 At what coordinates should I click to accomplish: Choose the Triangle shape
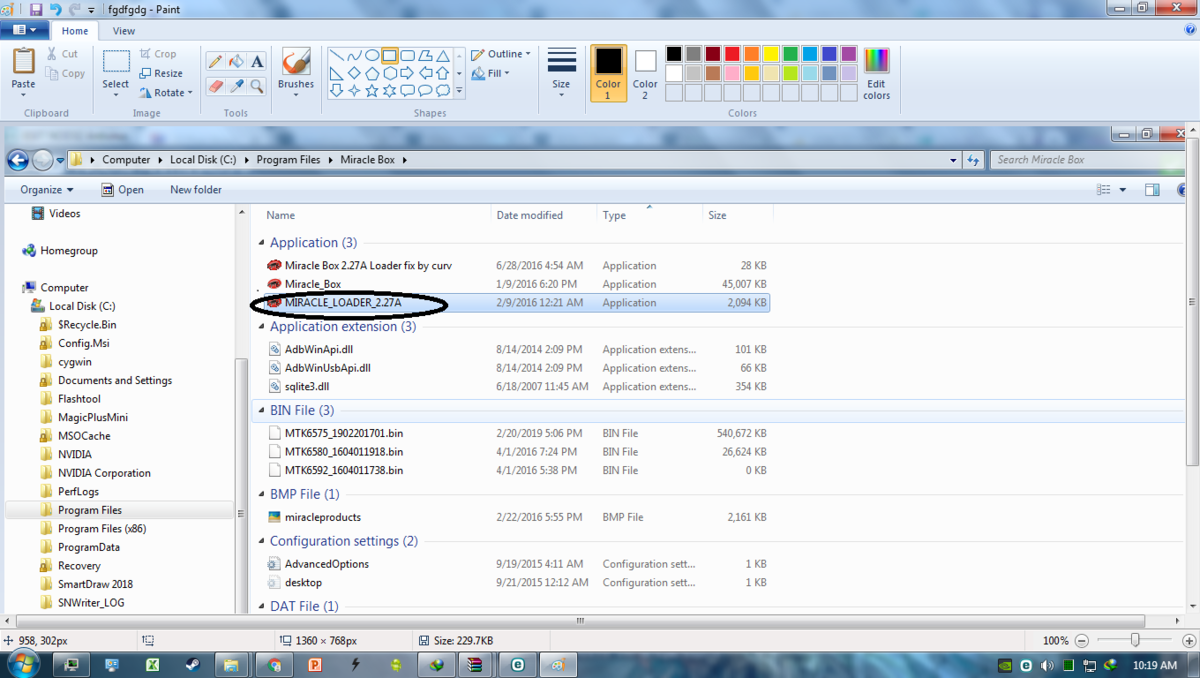(443, 56)
